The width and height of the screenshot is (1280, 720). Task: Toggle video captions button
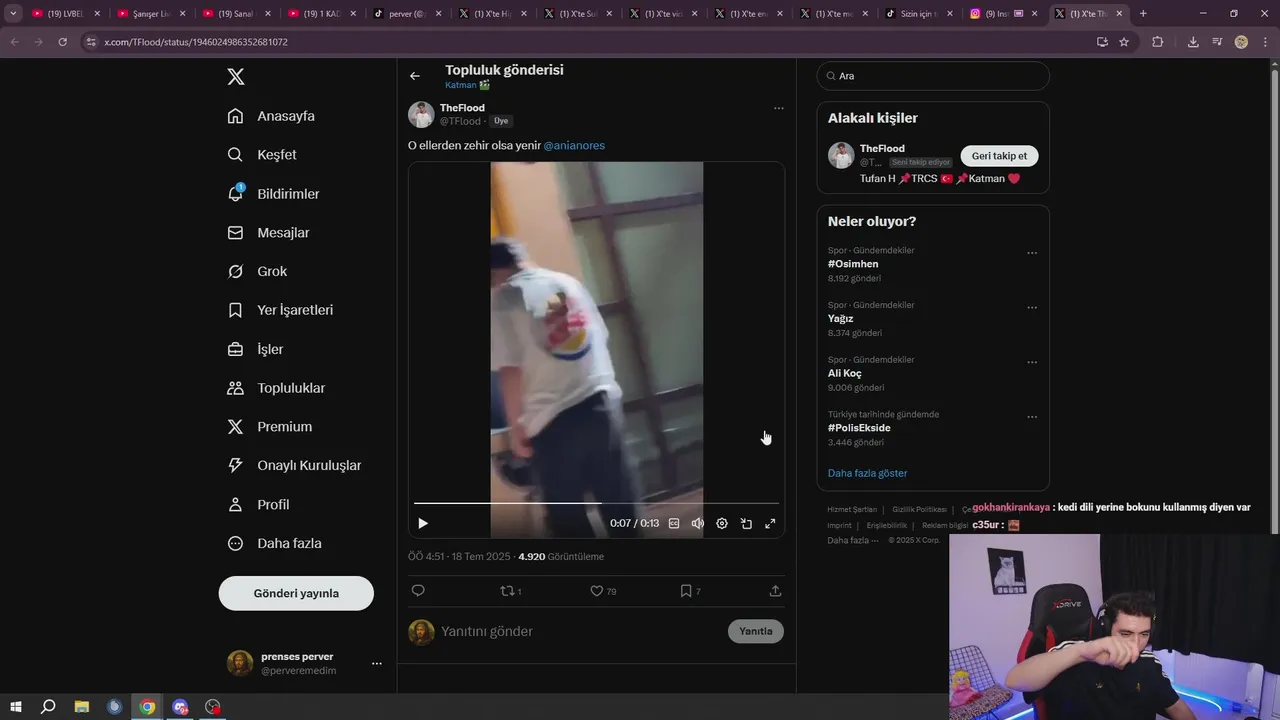coord(674,524)
